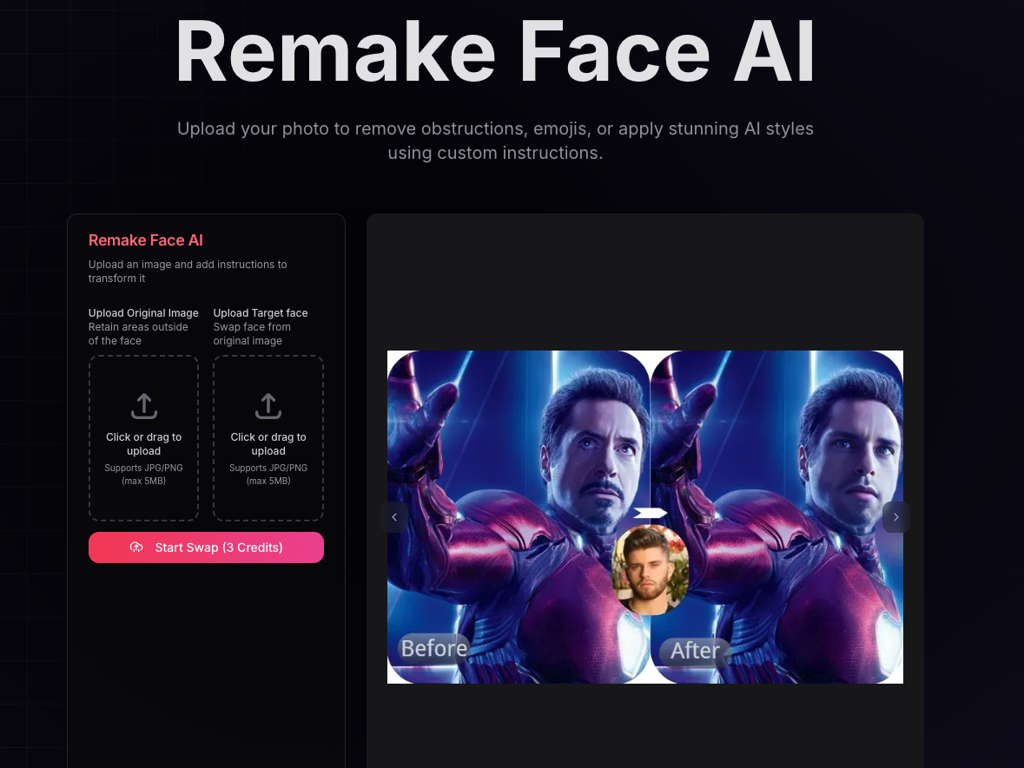This screenshot has height=768, width=1024.
Task: Click the Upload Original Image label
Action: point(143,313)
